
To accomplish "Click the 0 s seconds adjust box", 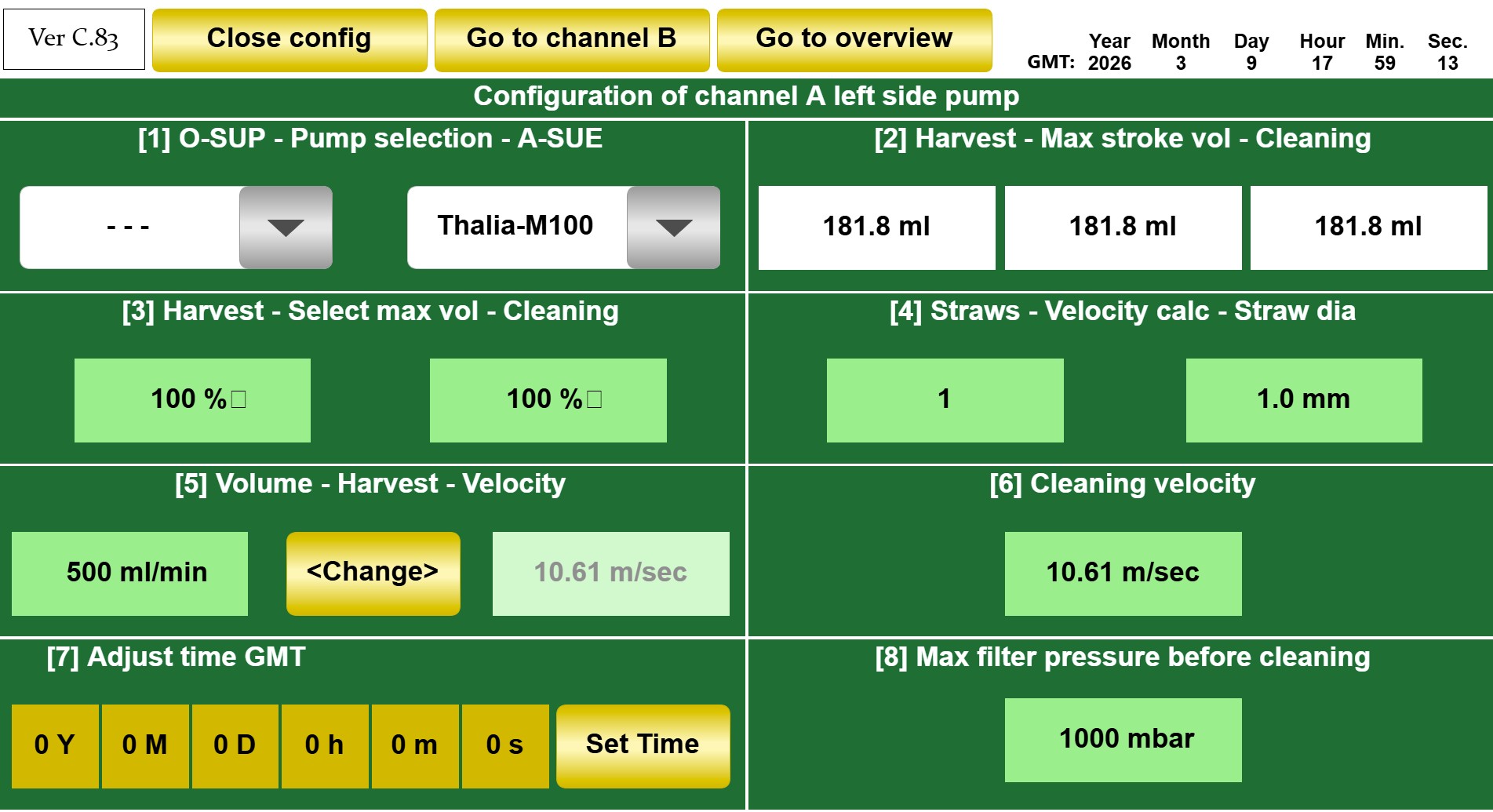I will tap(504, 745).
